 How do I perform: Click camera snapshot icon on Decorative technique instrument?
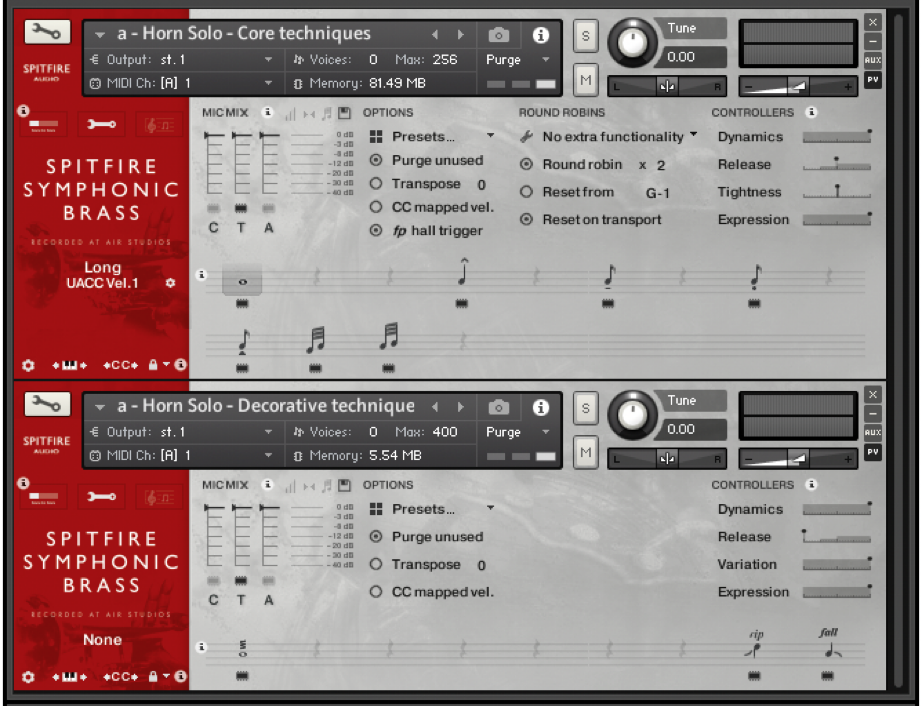(499, 408)
